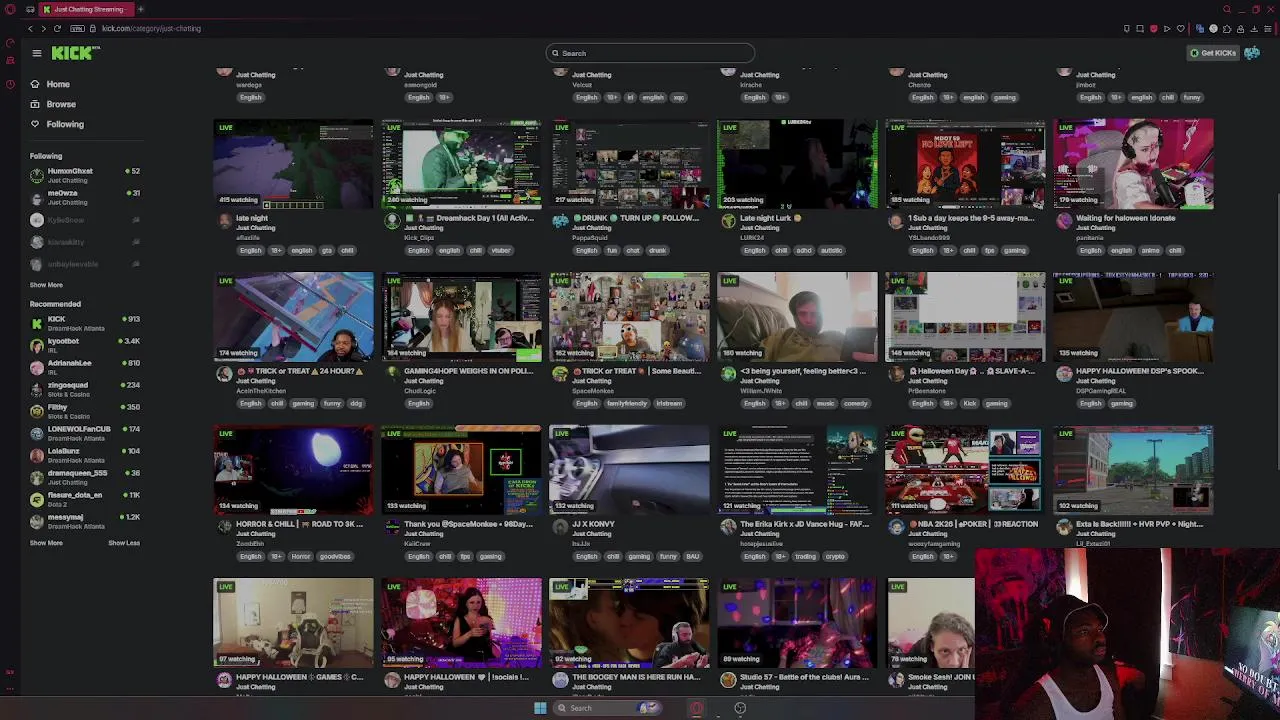The image size is (1280, 720).
Task: Open the Kick hamburger menu
Action: [x=36, y=53]
